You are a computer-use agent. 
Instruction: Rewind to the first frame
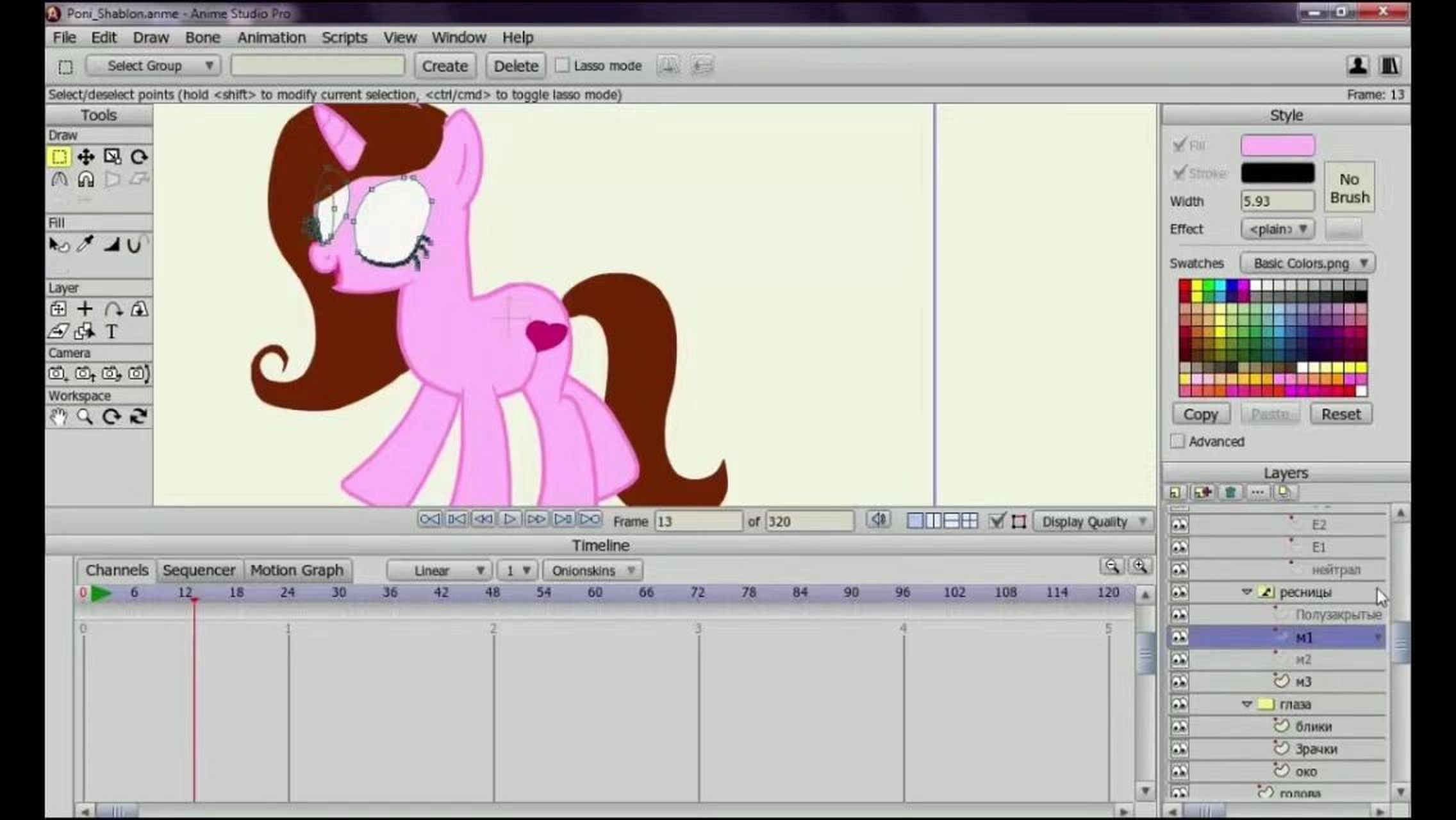point(429,520)
